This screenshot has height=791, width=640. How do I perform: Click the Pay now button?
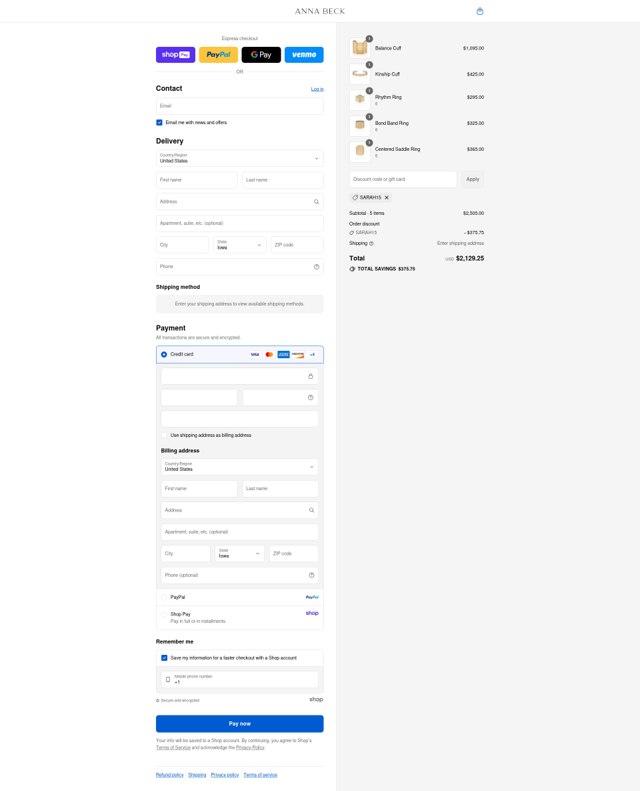[240, 723]
